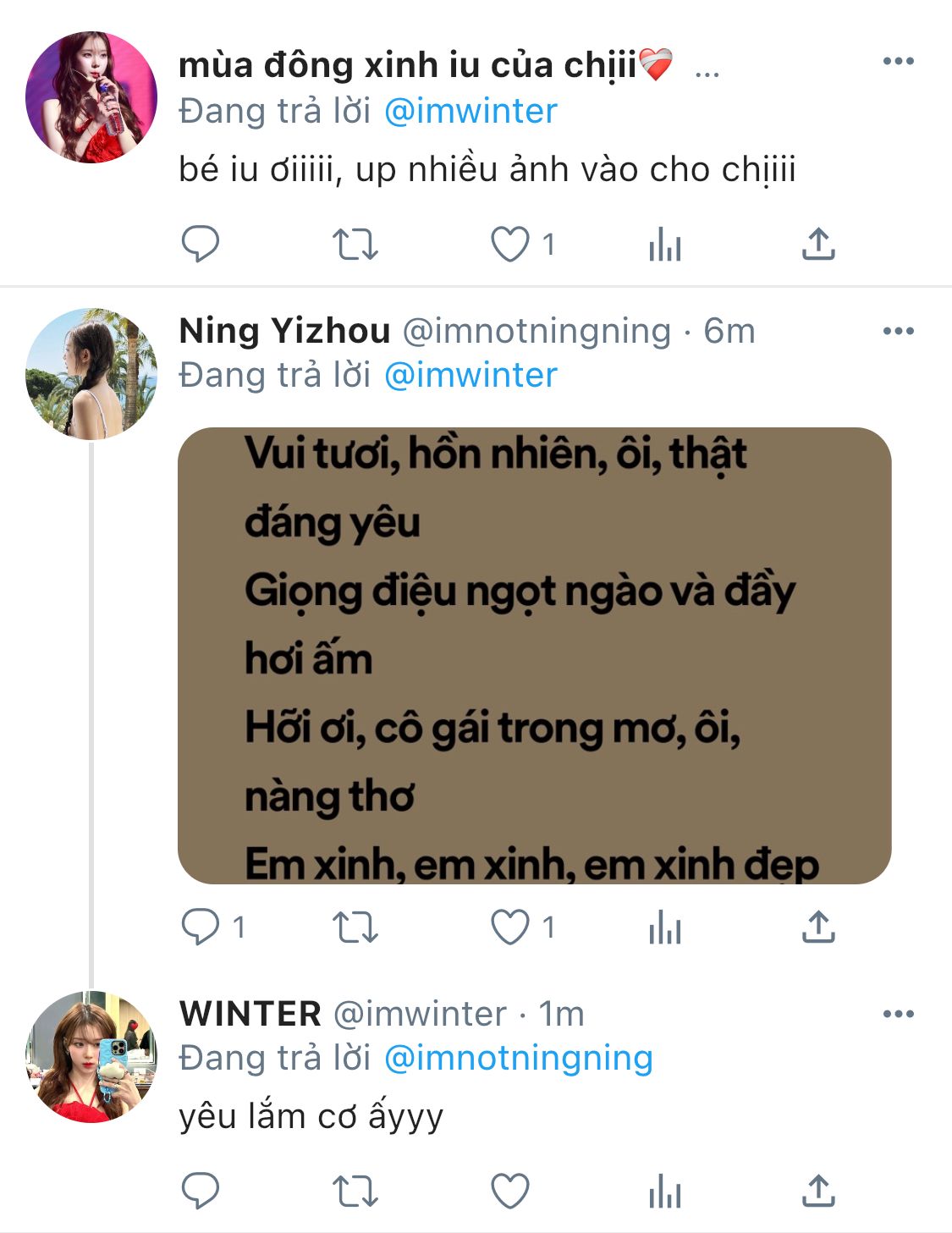
Task: Open WINTER's profile avatar
Action: click(91, 1056)
